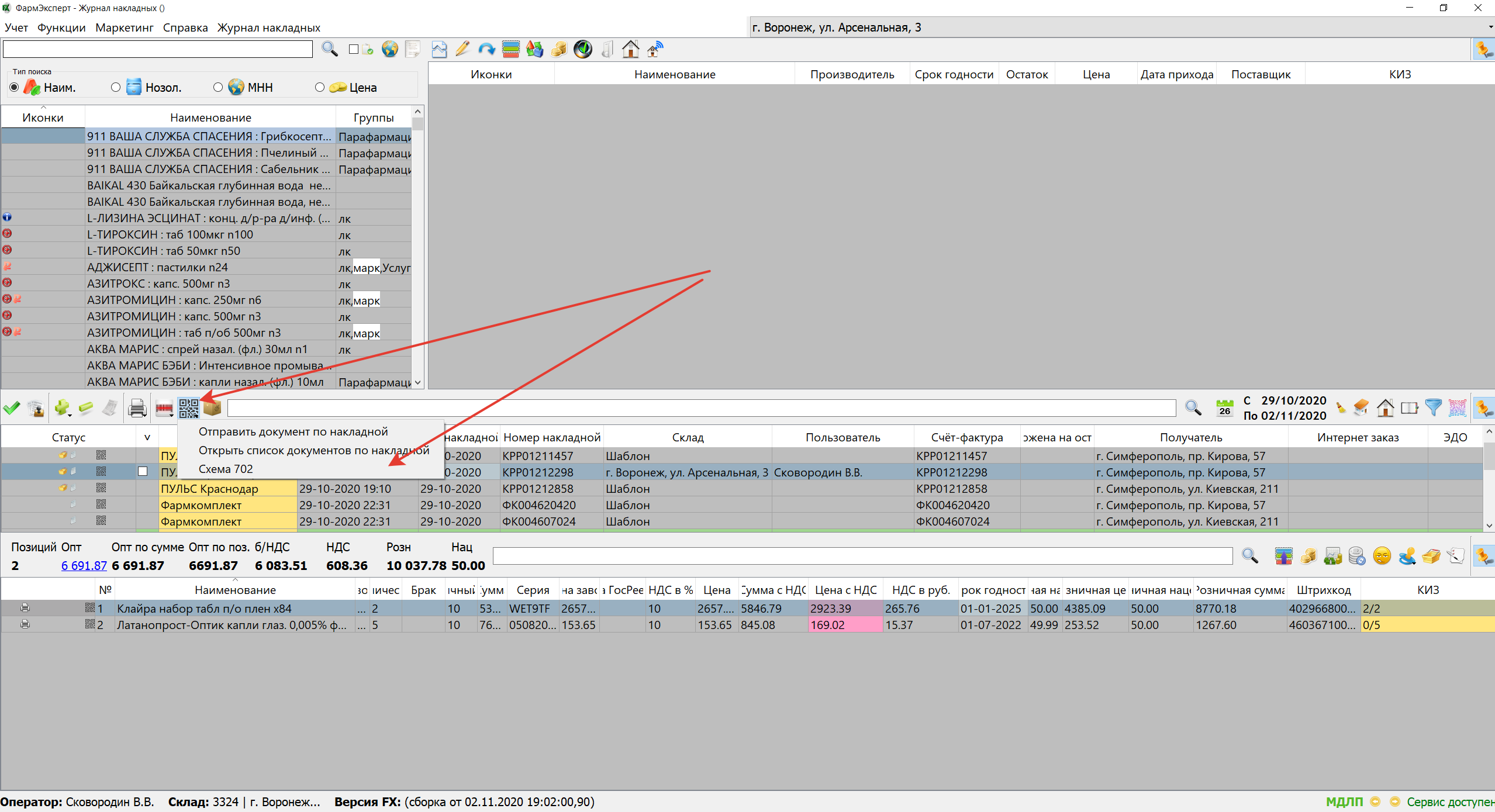Click the yellow pencil edit icon
This screenshot has width=1495, height=812.
462,49
